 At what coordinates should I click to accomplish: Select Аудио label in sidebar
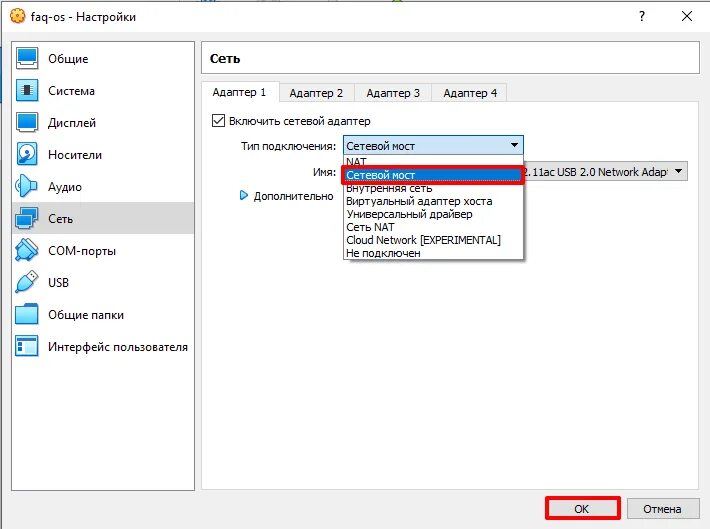coord(65,187)
